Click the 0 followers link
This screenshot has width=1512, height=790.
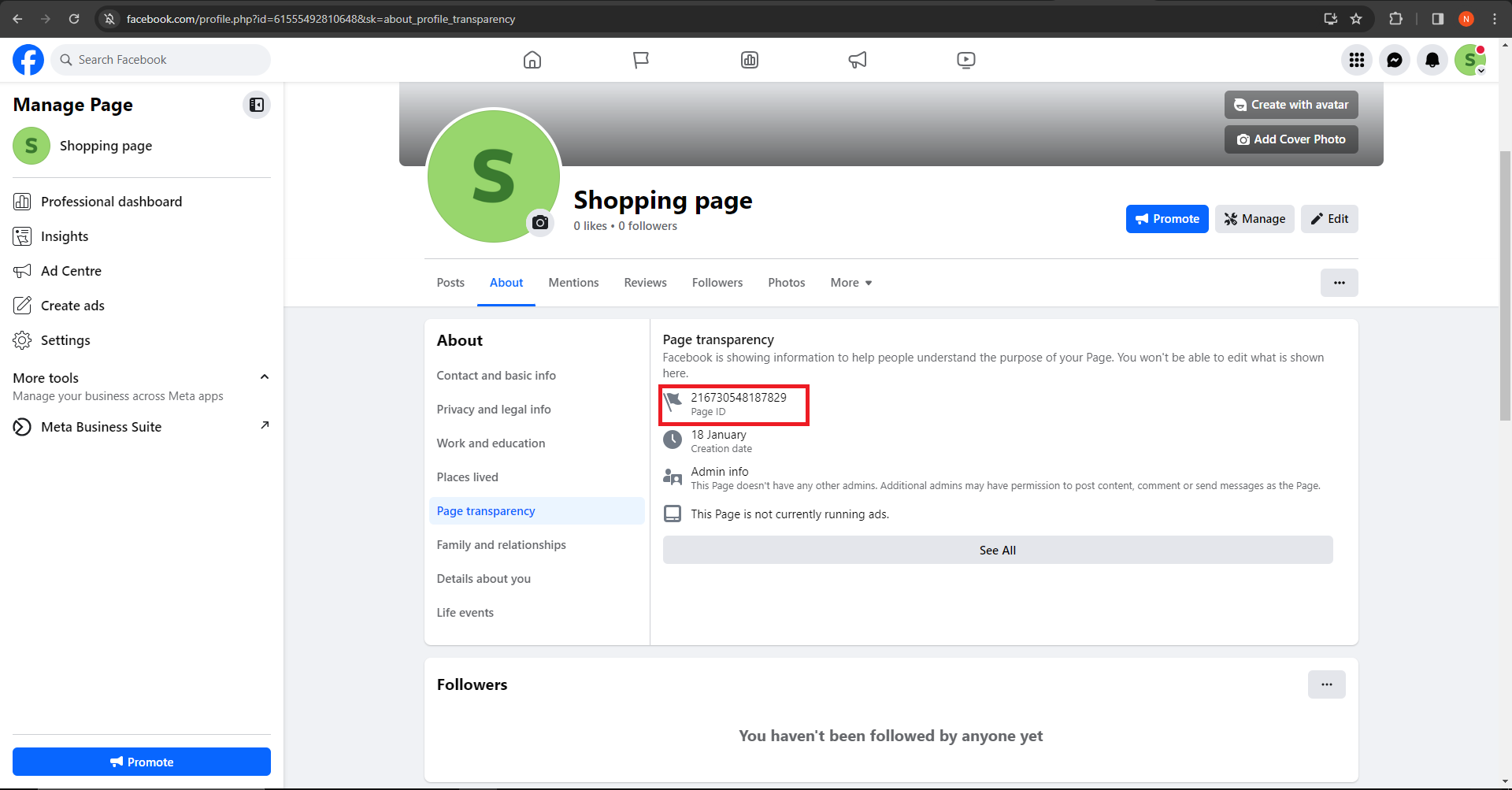click(647, 226)
